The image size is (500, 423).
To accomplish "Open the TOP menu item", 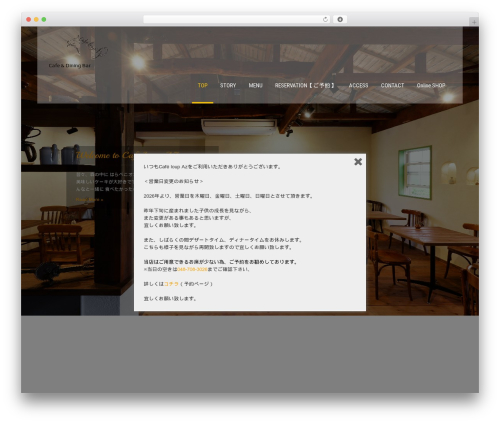I will coord(203,86).
